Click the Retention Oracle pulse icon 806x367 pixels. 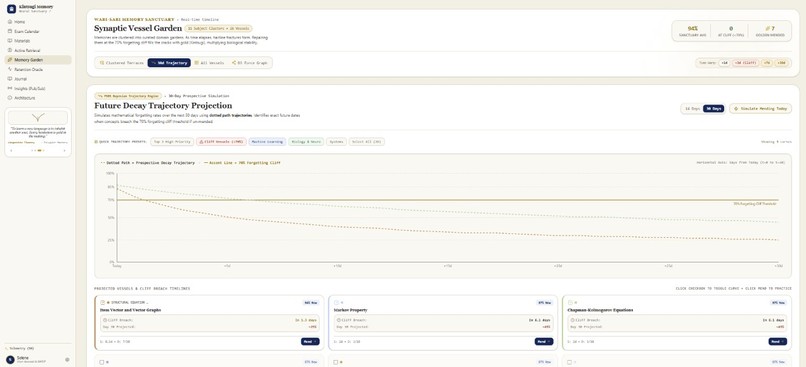coord(10,69)
